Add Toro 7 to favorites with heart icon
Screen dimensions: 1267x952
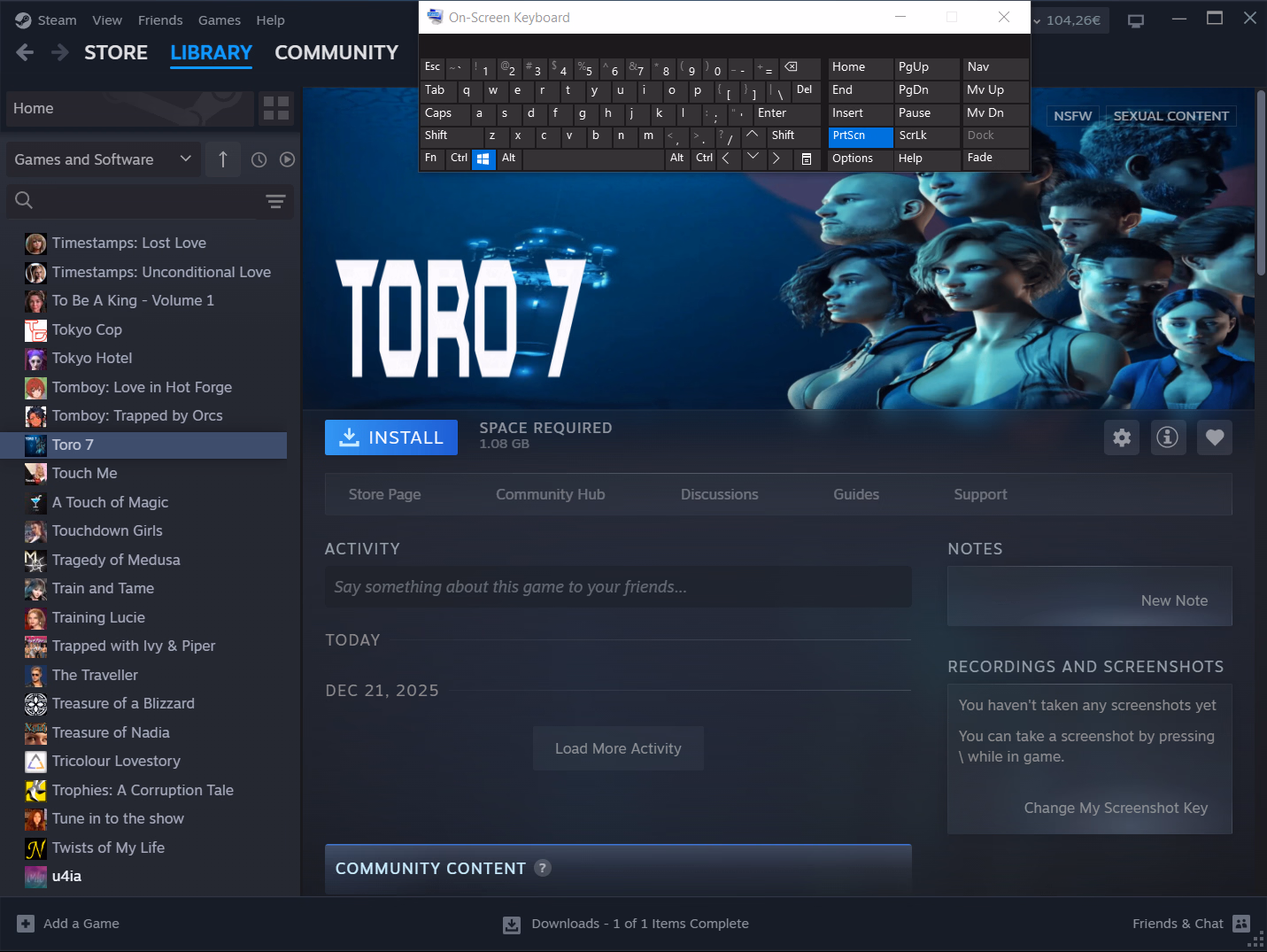click(x=1215, y=437)
